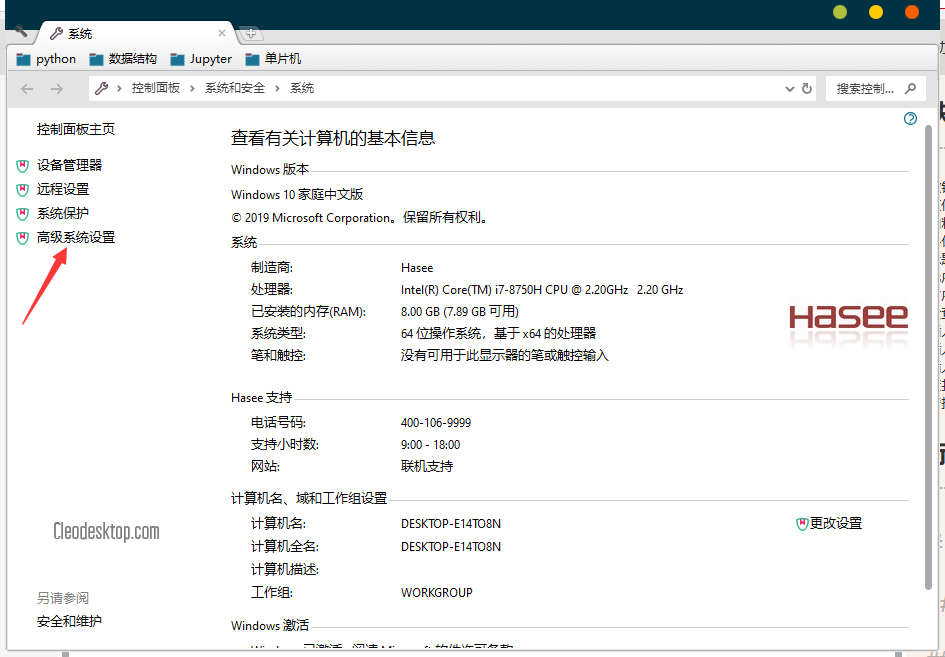
Task: Expand address bar history dropdown
Action: (x=790, y=89)
